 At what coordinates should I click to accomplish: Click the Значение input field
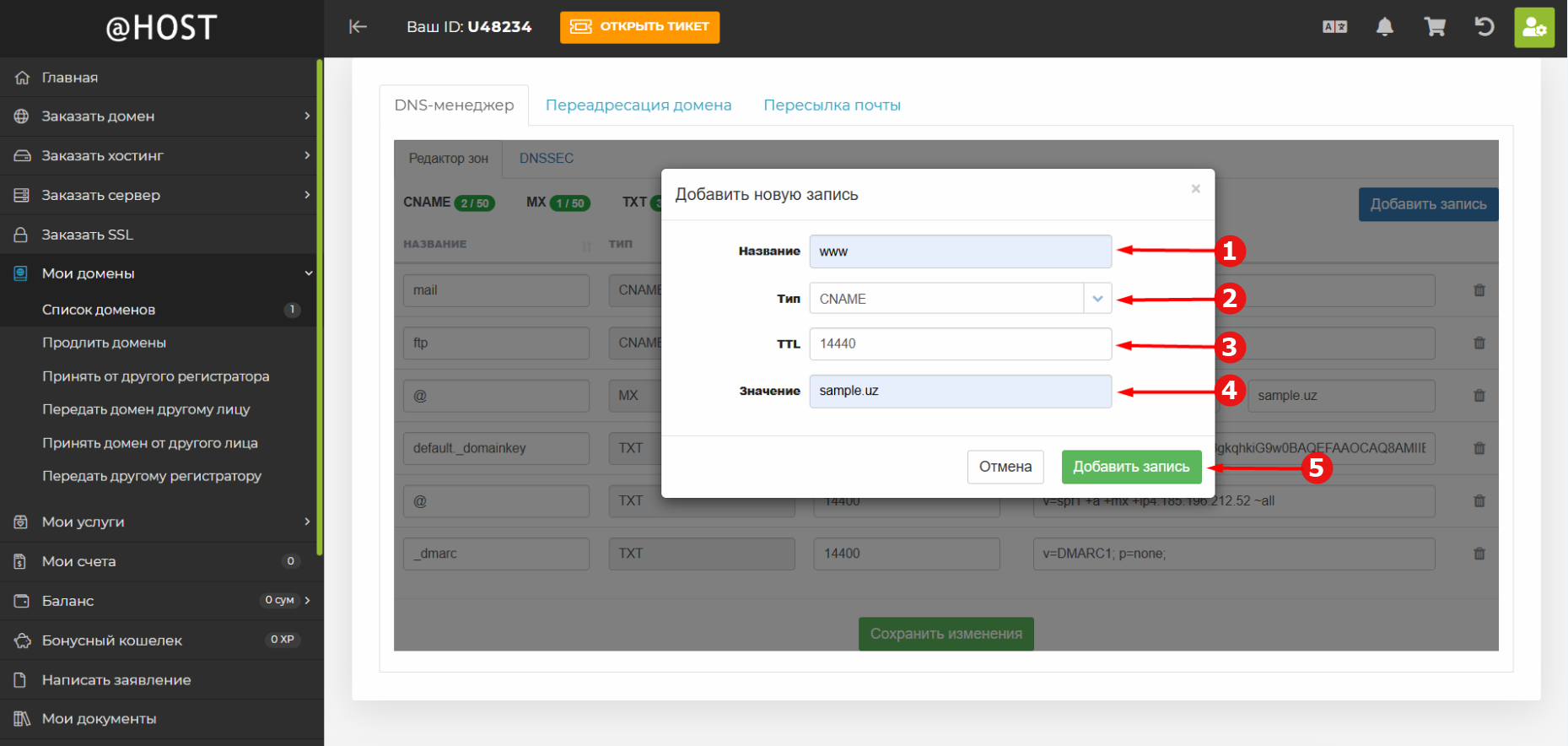coord(961,391)
